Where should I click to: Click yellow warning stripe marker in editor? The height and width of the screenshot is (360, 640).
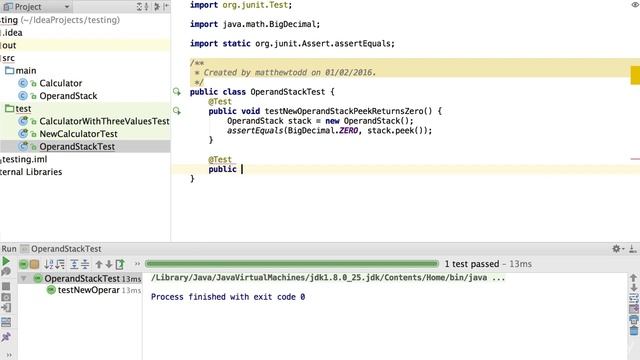[635, 75]
